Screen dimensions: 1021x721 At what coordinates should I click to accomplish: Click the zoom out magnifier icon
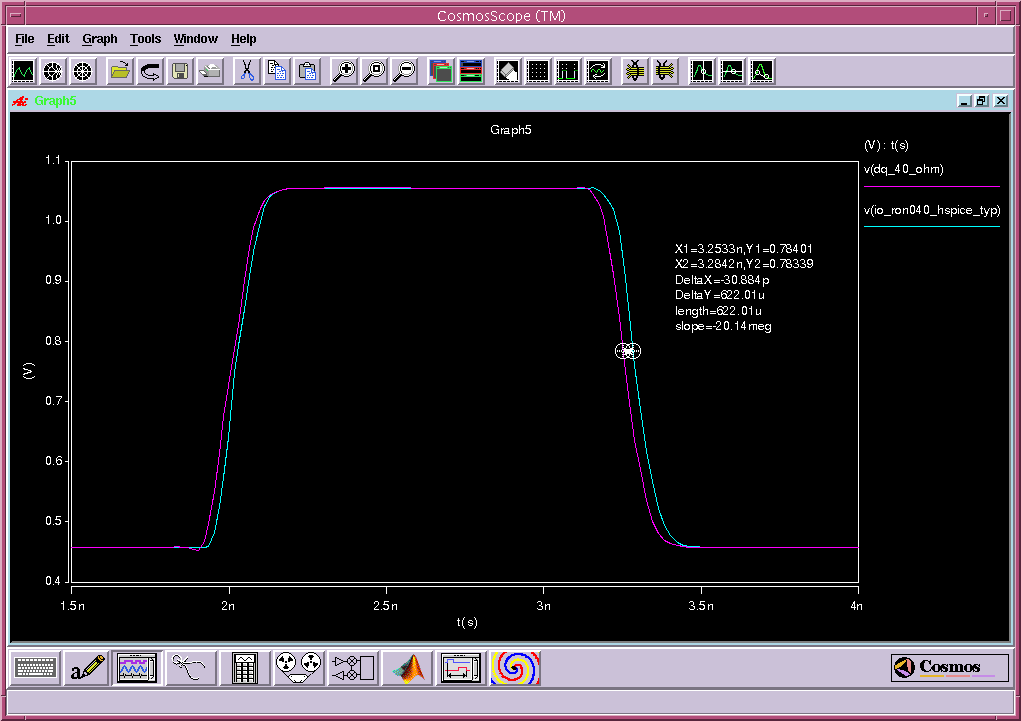(405, 71)
